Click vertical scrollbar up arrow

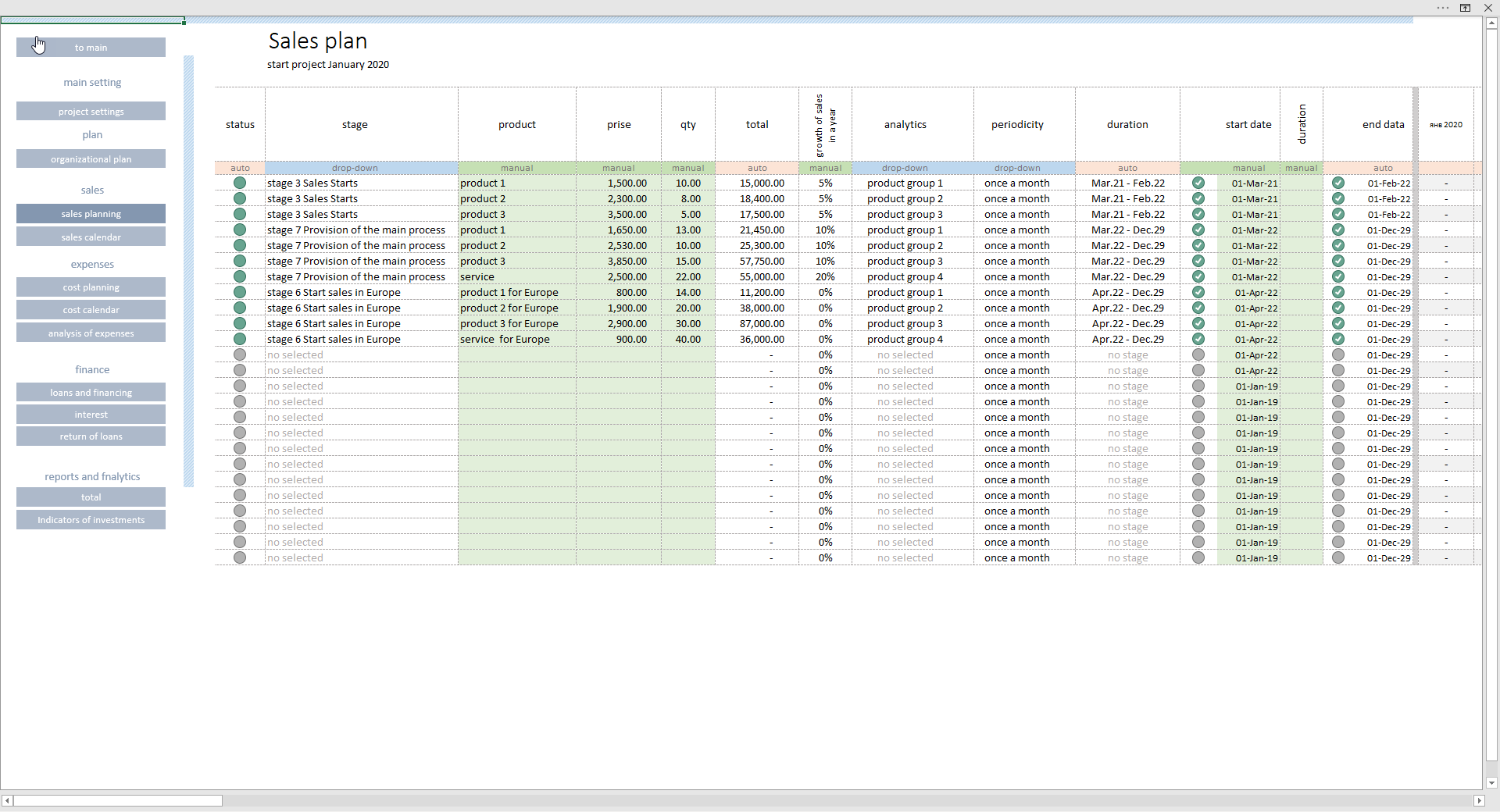(x=1491, y=23)
